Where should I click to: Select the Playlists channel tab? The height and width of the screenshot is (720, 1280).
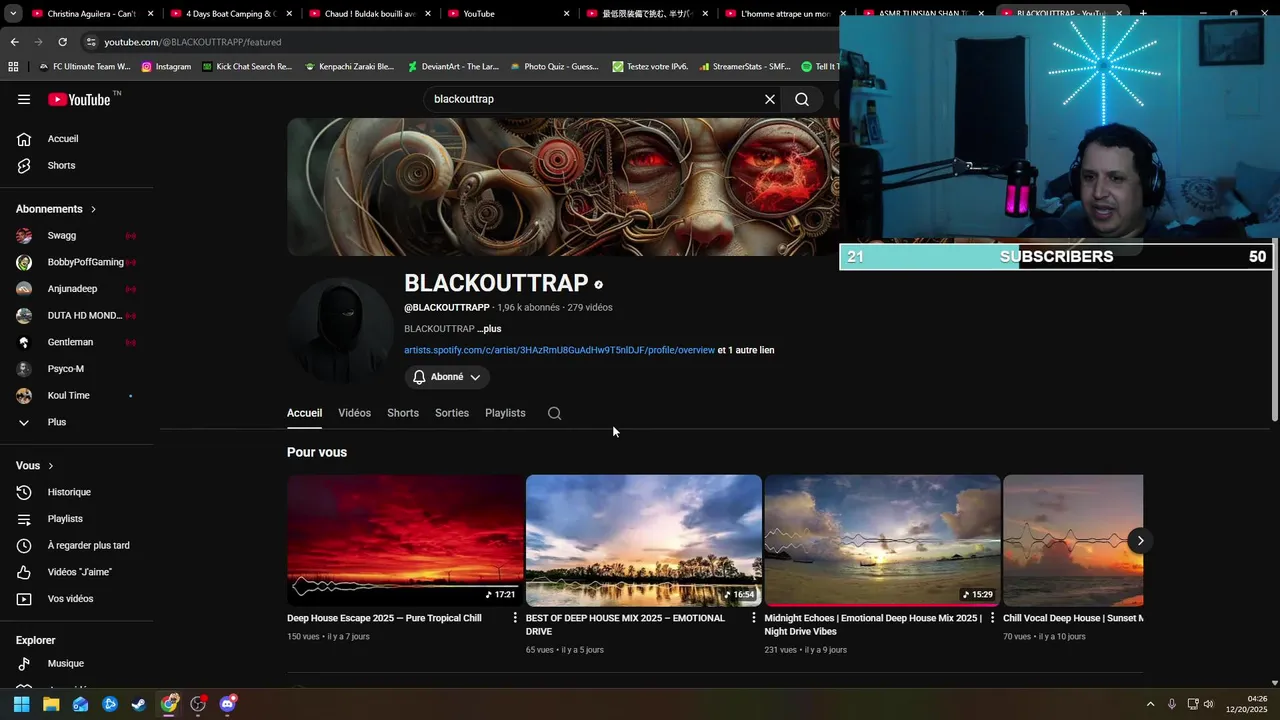click(505, 413)
